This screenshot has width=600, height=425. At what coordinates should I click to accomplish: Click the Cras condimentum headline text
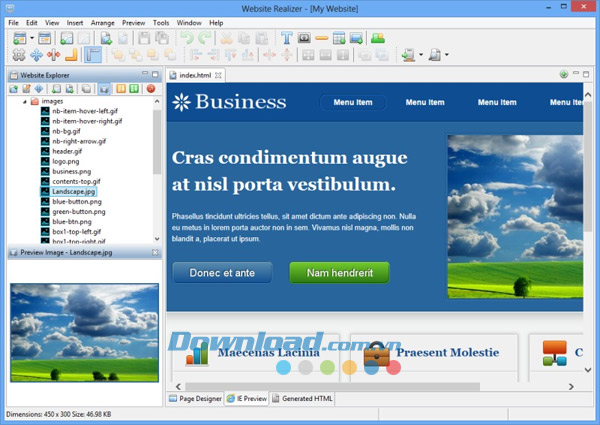click(x=289, y=171)
